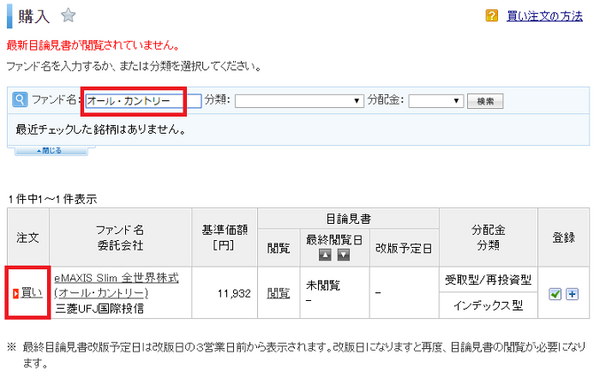Viewport: 600px width, 379px height.
Task: Click the red arrow icon beside 買い
Action: coord(16,294)
